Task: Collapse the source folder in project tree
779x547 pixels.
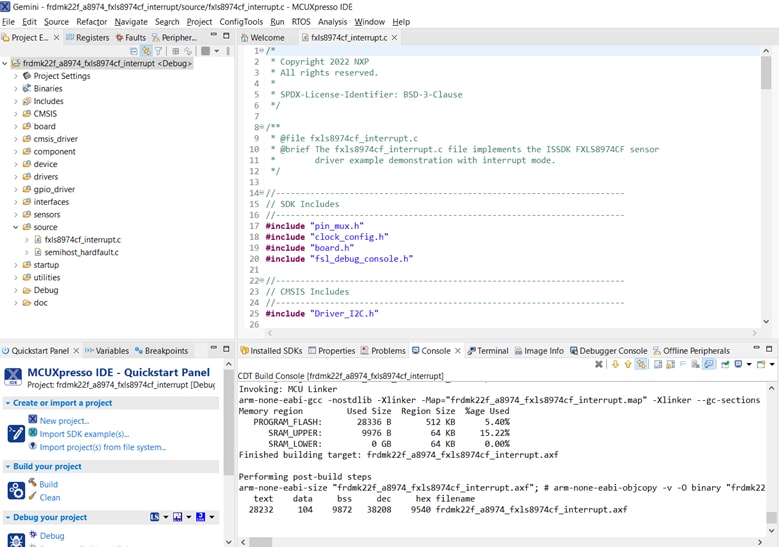Action: [16, 227]
